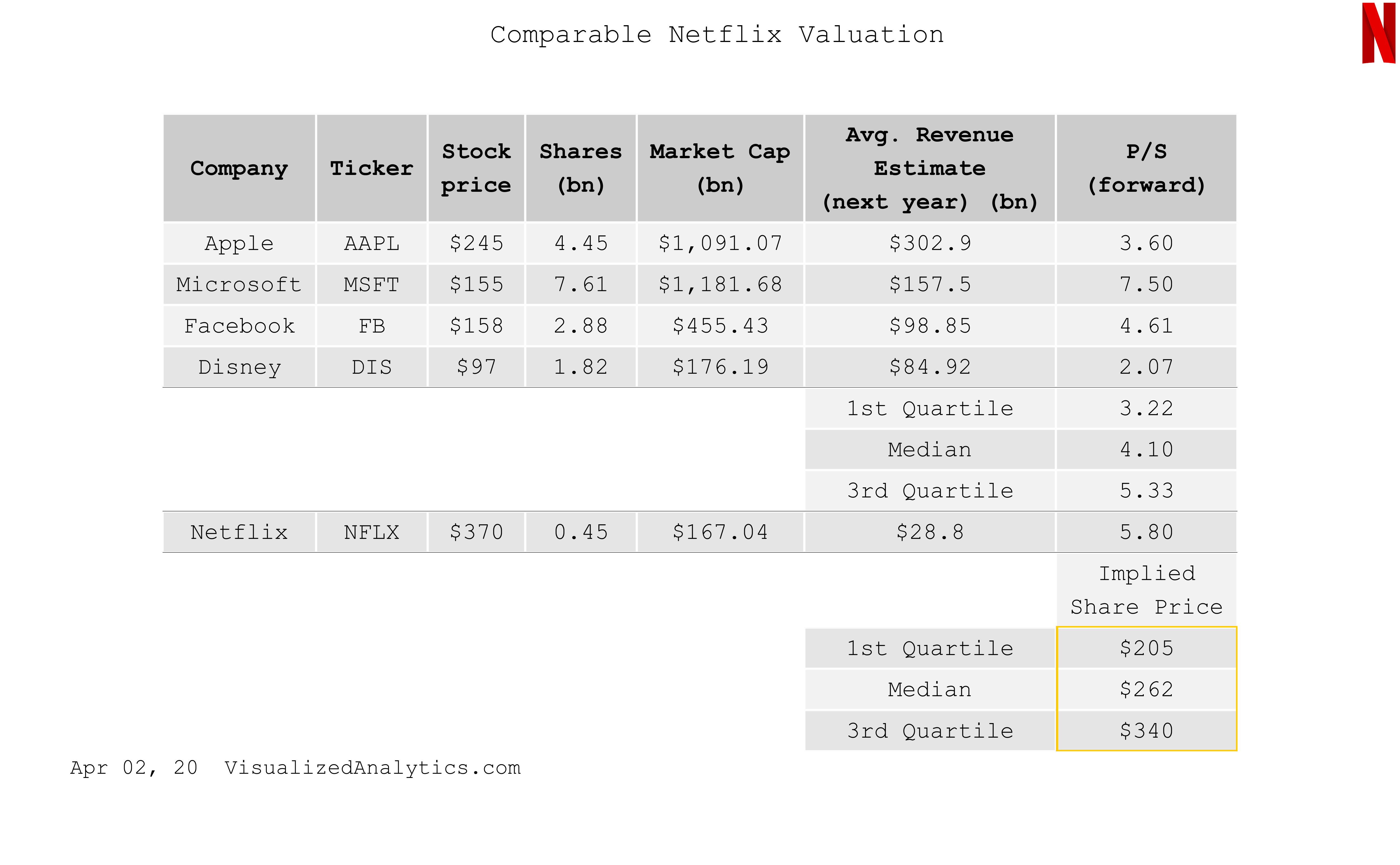The height and width of the screenshot is (865, 1400).
Task: Click the NFLX ticker cell
Action: point(371,532)
